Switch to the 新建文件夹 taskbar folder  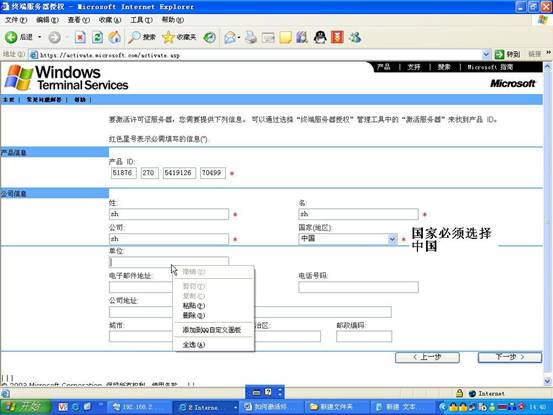[x=336, y=407]
